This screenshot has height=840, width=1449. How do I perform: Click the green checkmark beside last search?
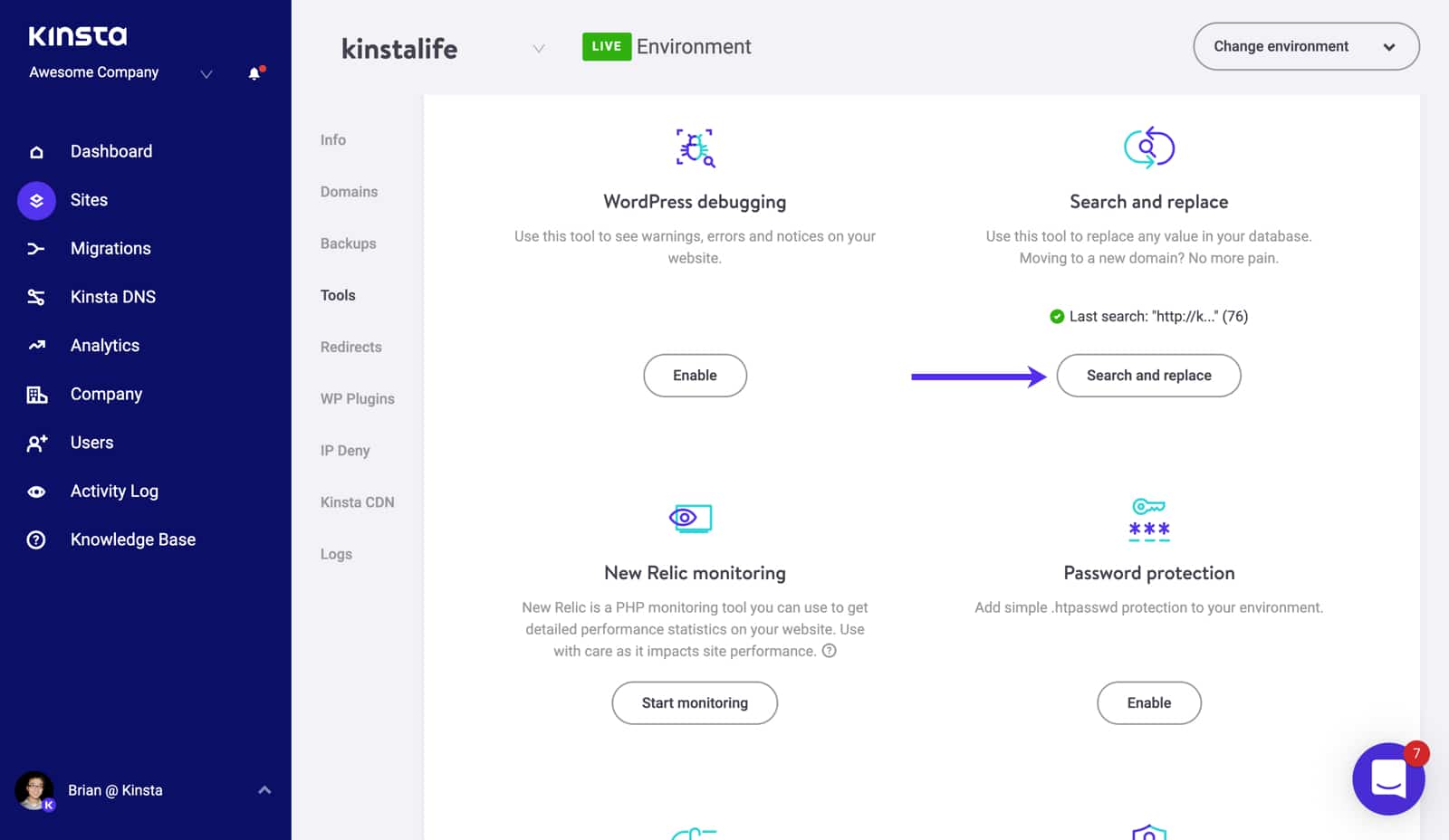[x=1056, y=316]
